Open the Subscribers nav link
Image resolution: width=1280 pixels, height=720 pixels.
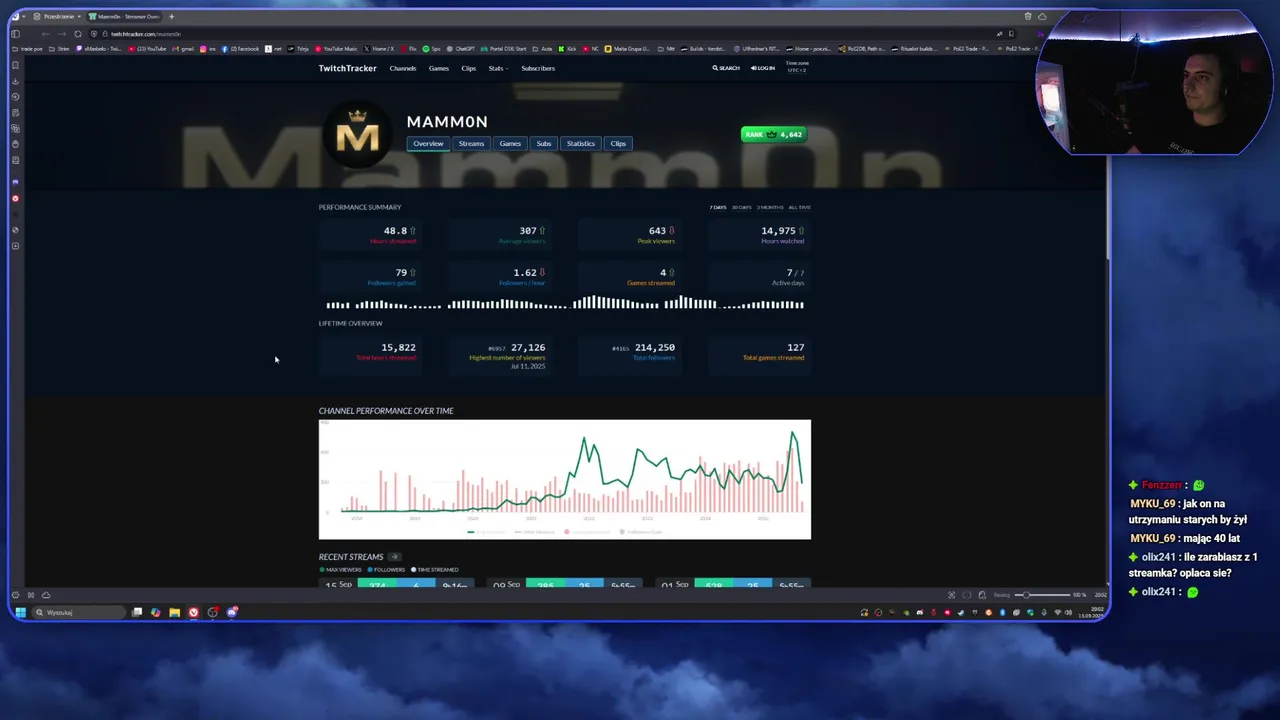point(538,68)
